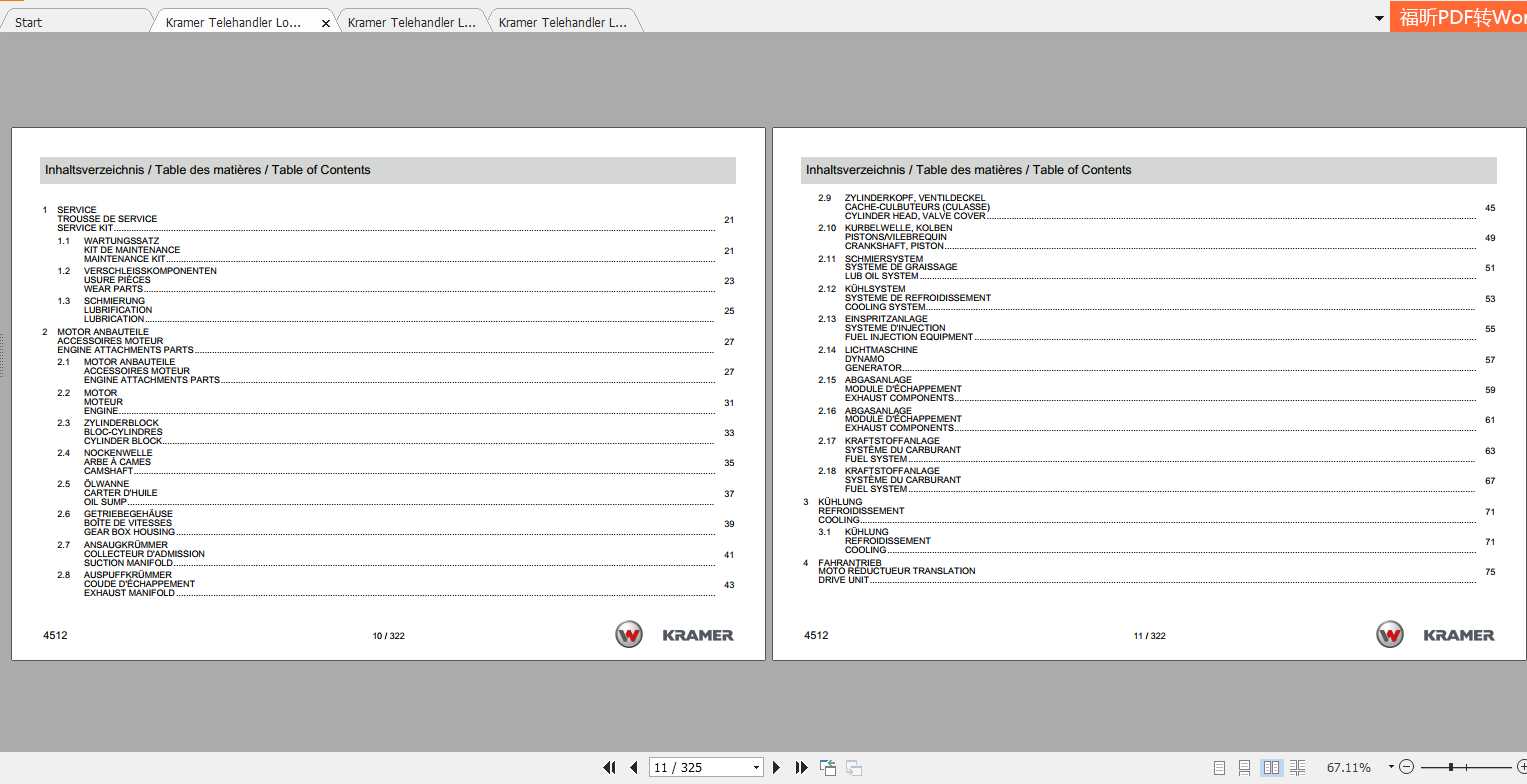This screenshot has height=784, width=1527.
Task: Zoom in with the plus icon
Action: coord(1521,768)
